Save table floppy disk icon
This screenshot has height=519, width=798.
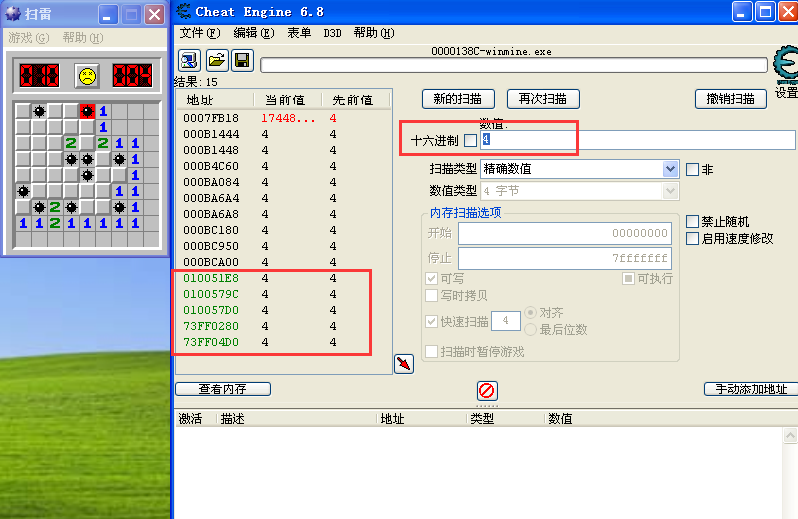(242, 61)
